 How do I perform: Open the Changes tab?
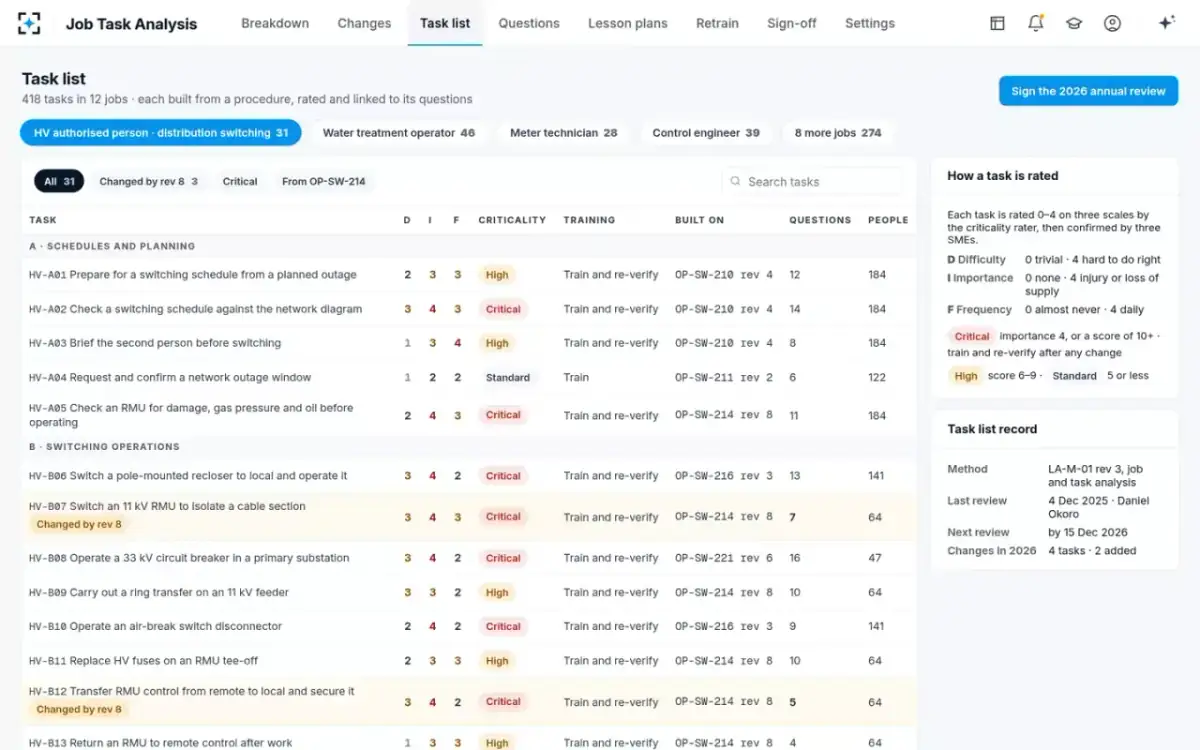tap(364, 23)
